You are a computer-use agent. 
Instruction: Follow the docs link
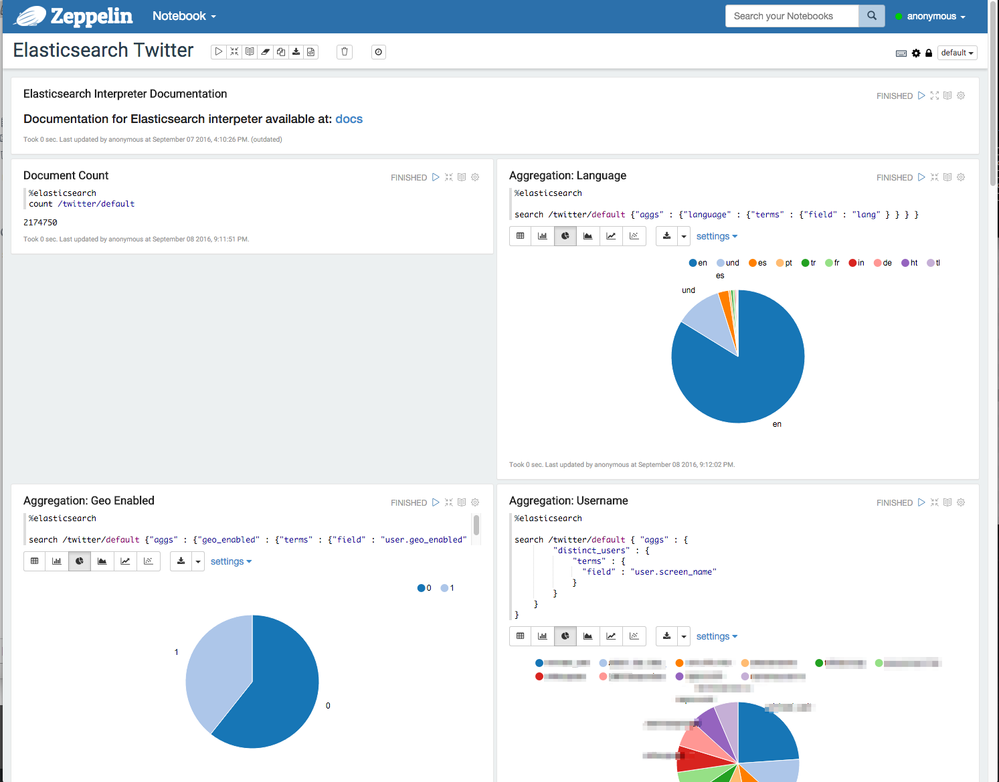pyautogui.click(x=349, y=119)
